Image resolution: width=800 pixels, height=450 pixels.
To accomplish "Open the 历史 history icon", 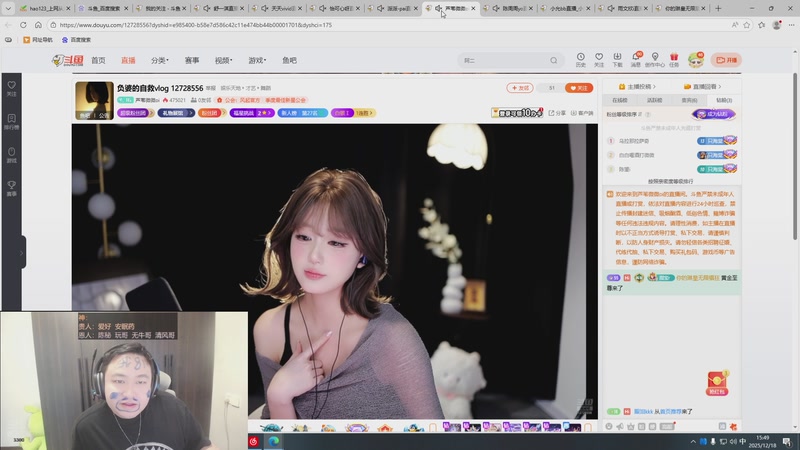I will coord(581,60).
